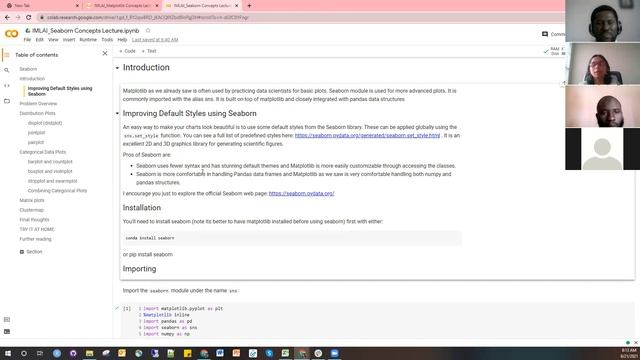Viewport: 640px width, 360px height.
Task: Open the Insert menu
Action: [x=69, y=40]
